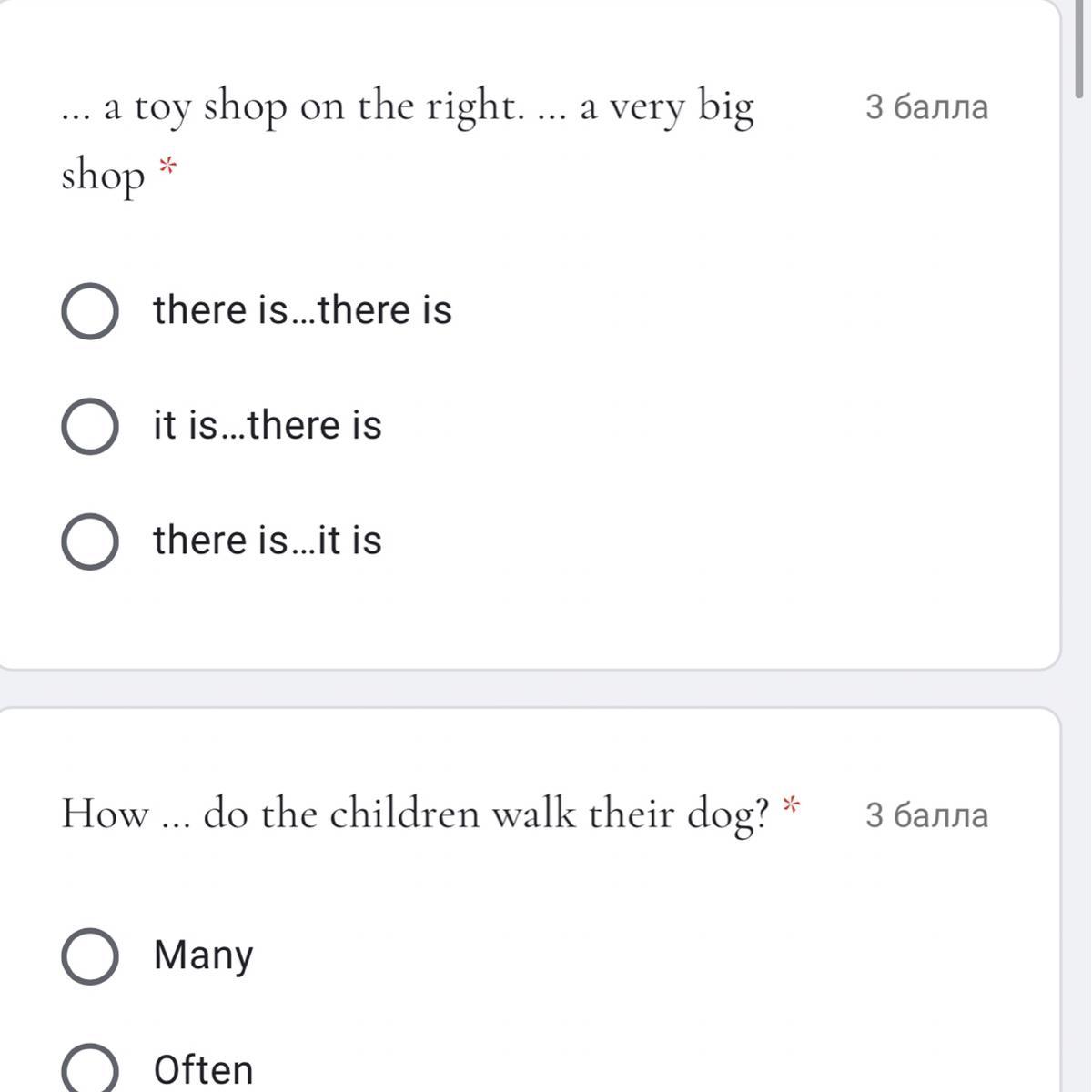Choose the "Often" radio button
Image resolution: width=1092 pixels, height=1092 pixels.
(x=90, y=1070)
